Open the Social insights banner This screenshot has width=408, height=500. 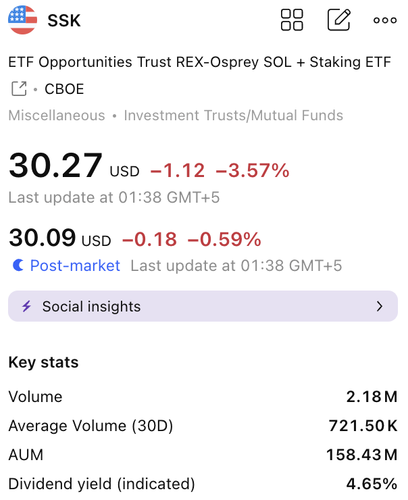tap(203, 306)
